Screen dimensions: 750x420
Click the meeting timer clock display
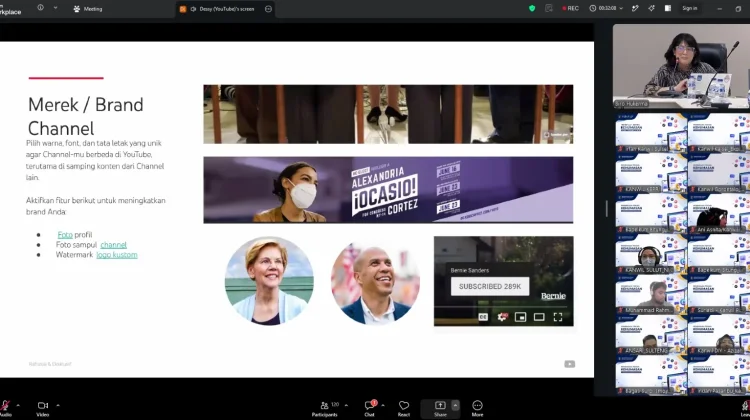(603, 8)
